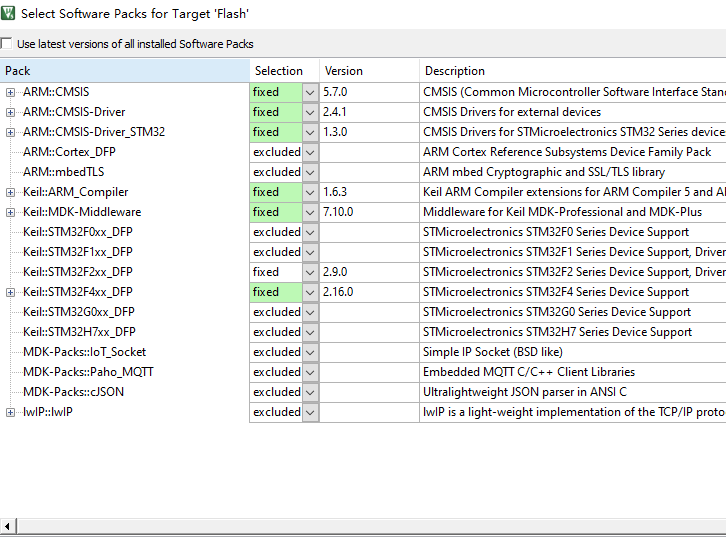Select the Keil::STM32F0xx_DFP tree row
Screen dimensions: 726x537
point(78,232)
